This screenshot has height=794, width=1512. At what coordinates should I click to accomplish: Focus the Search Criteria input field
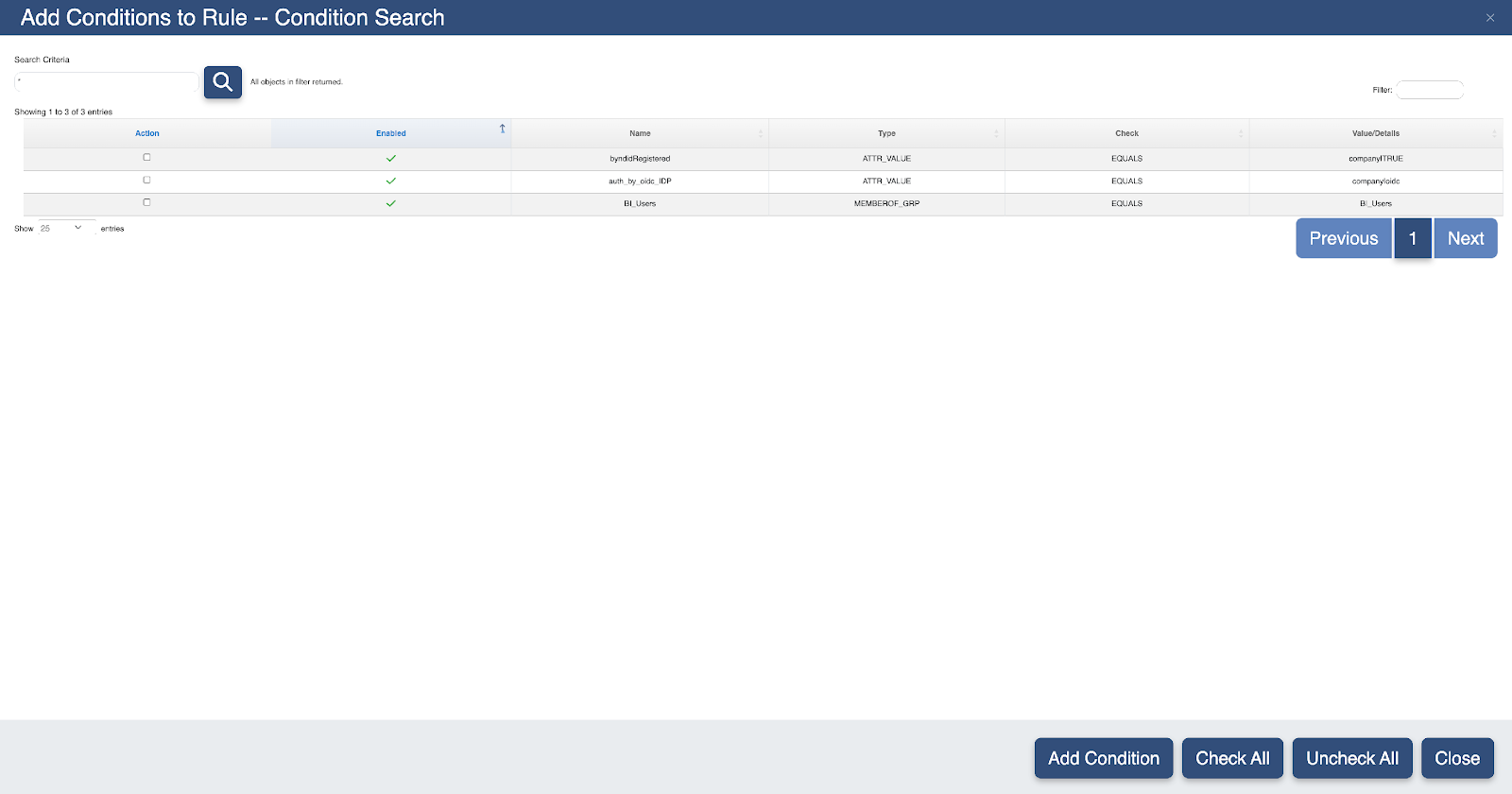(x=106, y=82)
